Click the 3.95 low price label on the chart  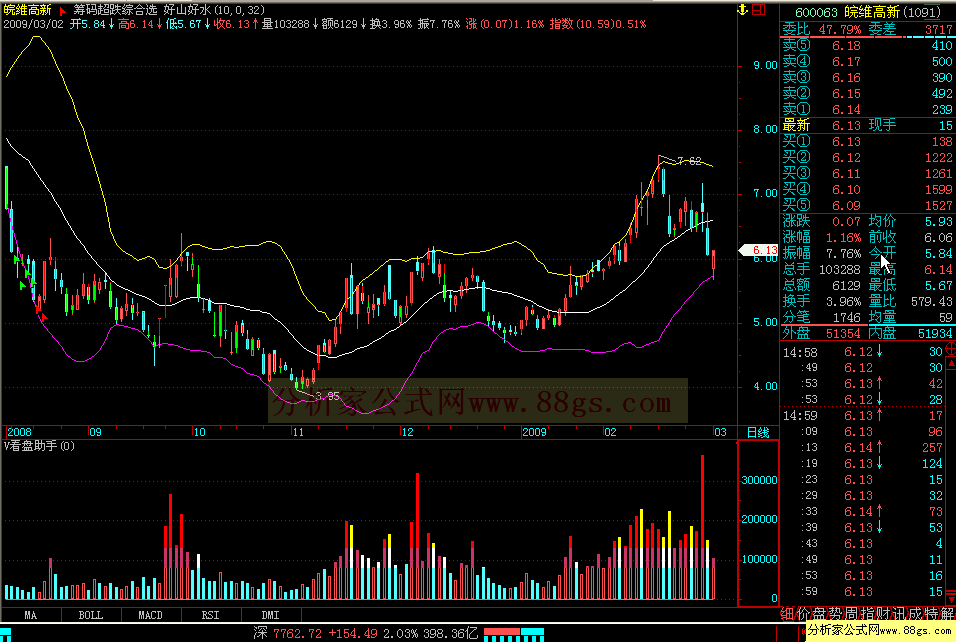[327, 396]
